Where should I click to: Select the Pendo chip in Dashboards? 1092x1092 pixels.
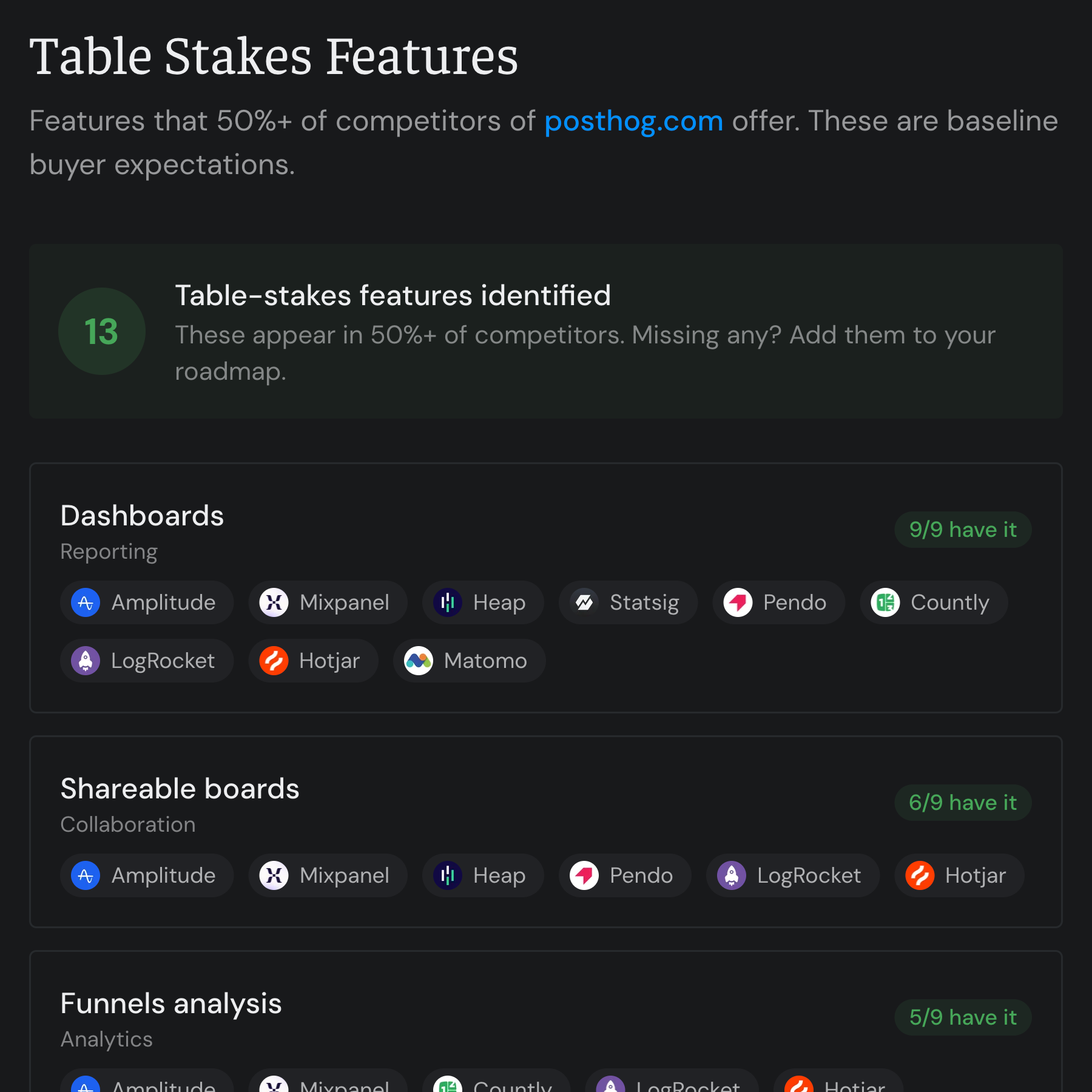click(778, 603)
